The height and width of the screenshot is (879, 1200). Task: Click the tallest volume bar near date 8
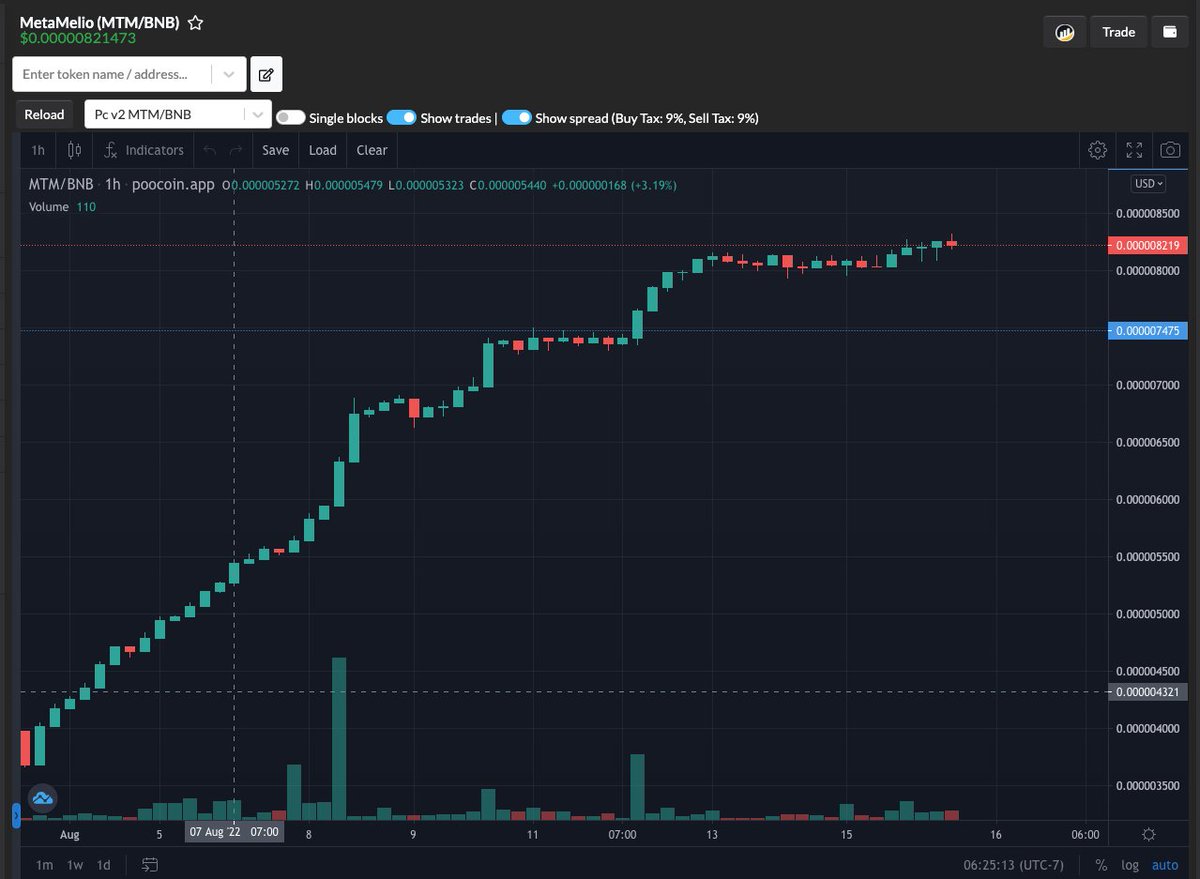tap(339, 739)
